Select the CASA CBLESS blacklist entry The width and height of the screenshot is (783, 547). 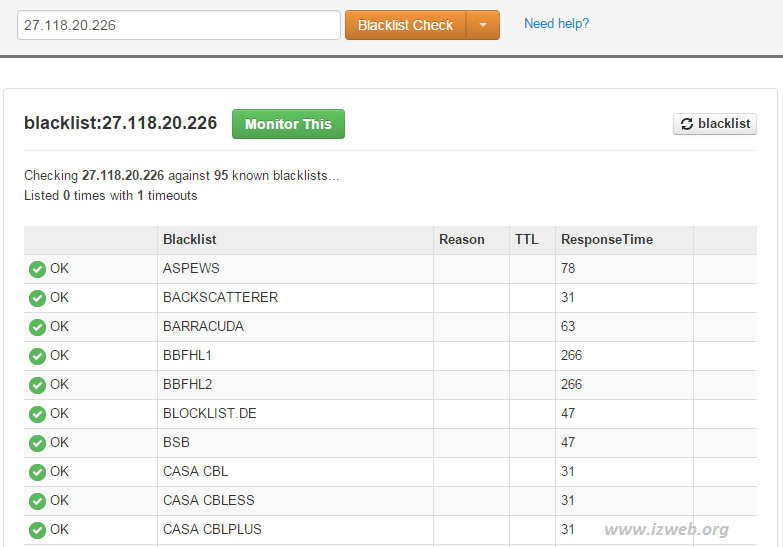pos(208,501)
